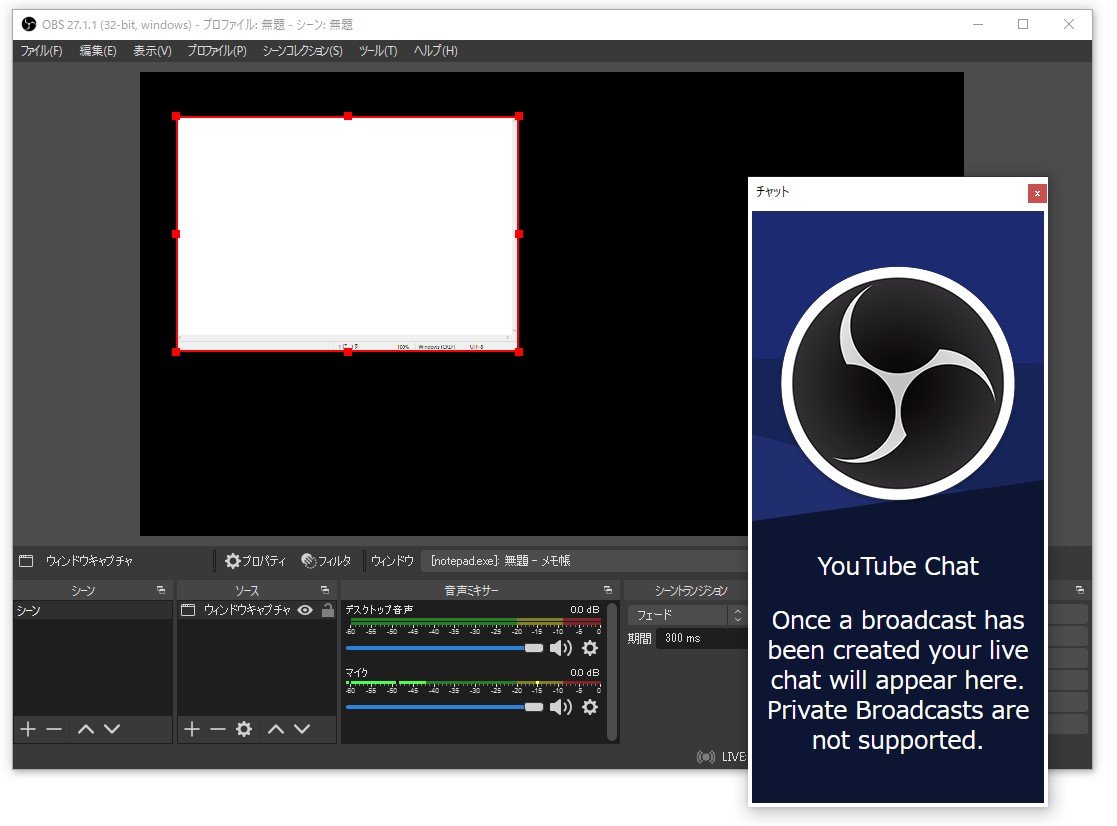Viewport: 1117px width, 826px height.
Task: Mute デスクトップ音声 with speaker icon
Action: (x=561, y=648)
